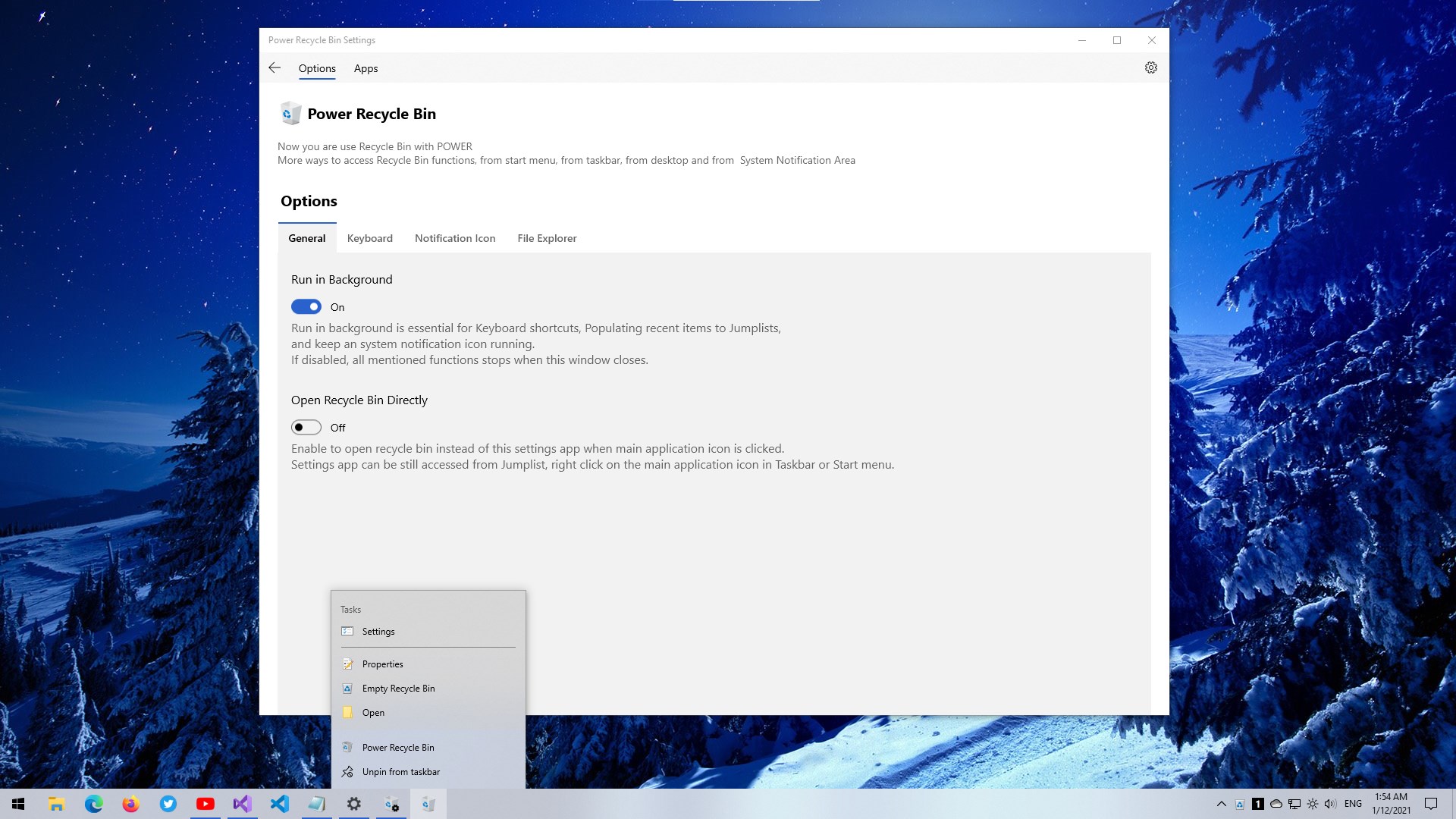
Task: Switch to the Notepad taskbar icon
Action: coord(316,804)
